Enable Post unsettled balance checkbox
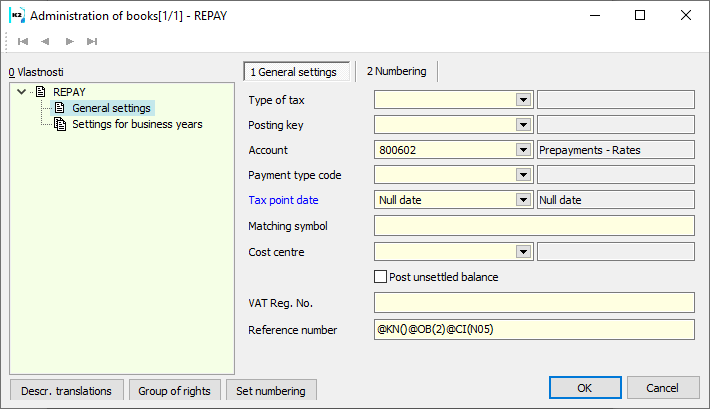Viewport: 710px width, 409px height. click(x=380, y=277)
